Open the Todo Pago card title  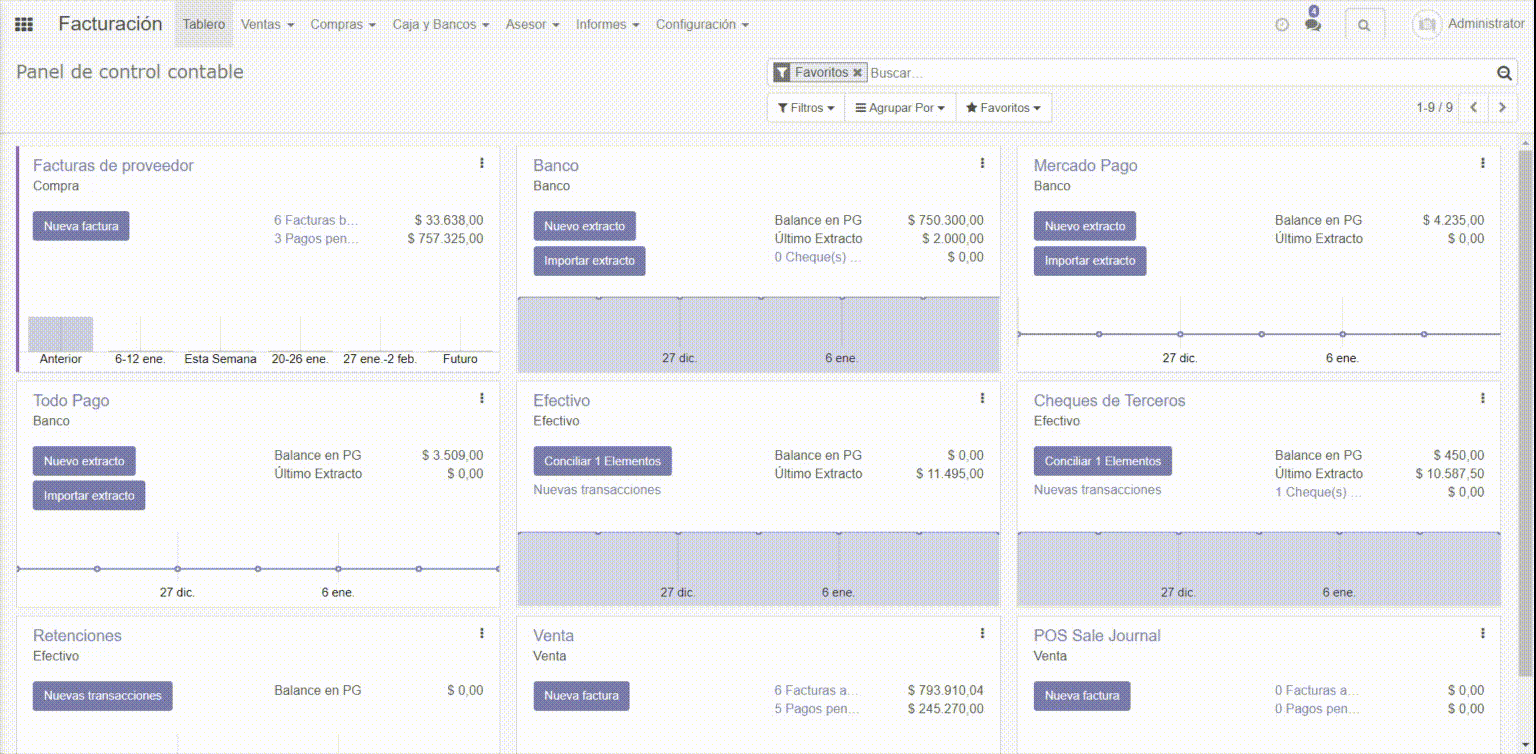point(71,400)
